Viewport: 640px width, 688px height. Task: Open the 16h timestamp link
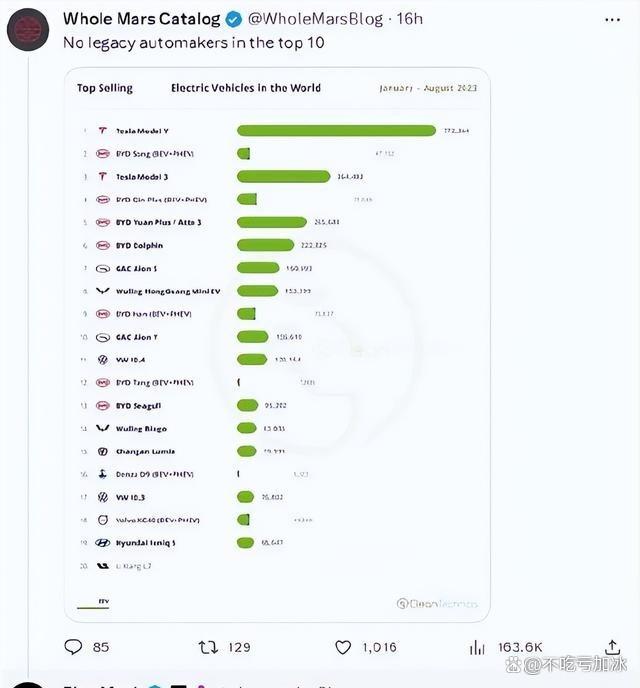click(410, 19)
